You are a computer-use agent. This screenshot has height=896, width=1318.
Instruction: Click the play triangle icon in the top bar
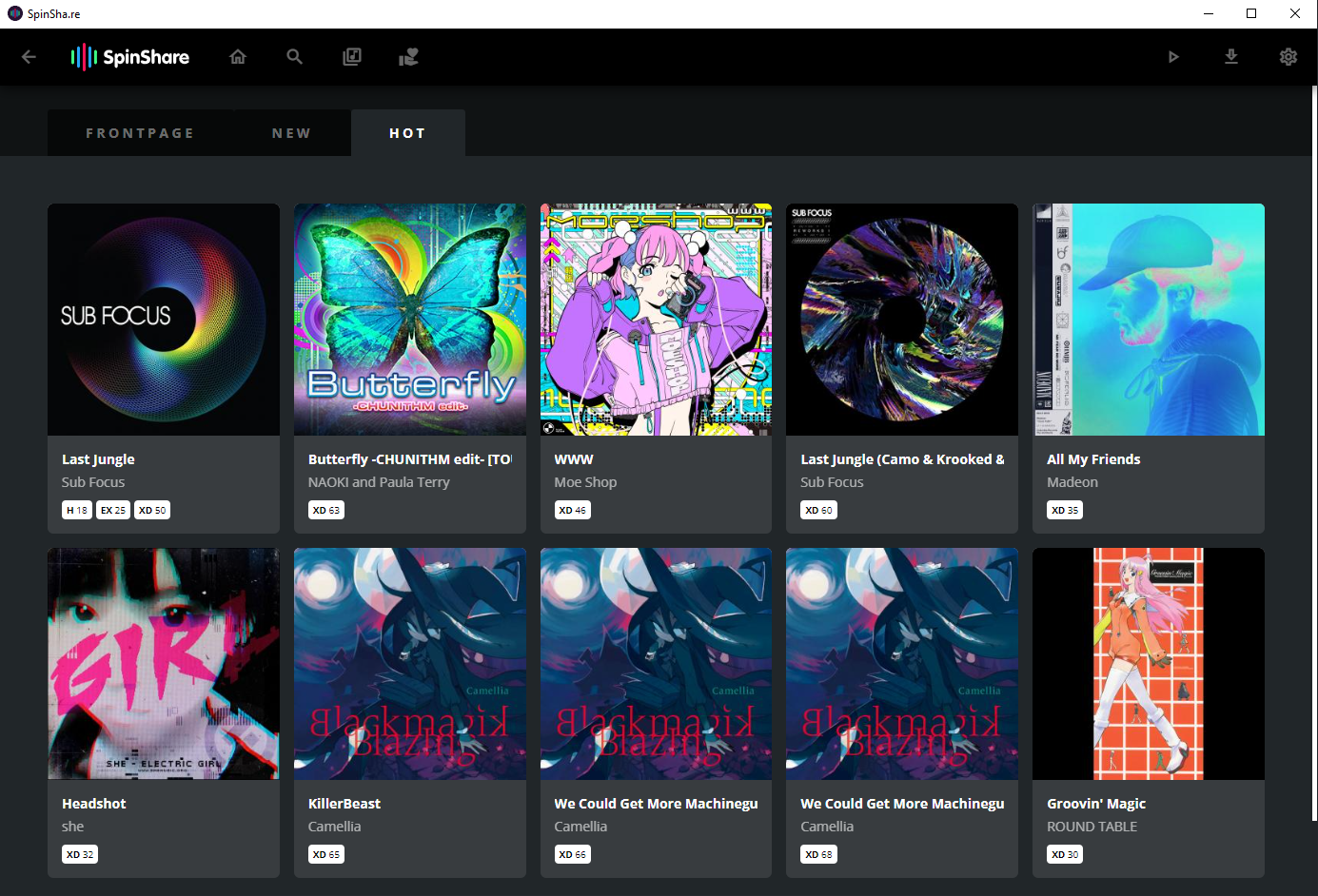coord(1173,57)
